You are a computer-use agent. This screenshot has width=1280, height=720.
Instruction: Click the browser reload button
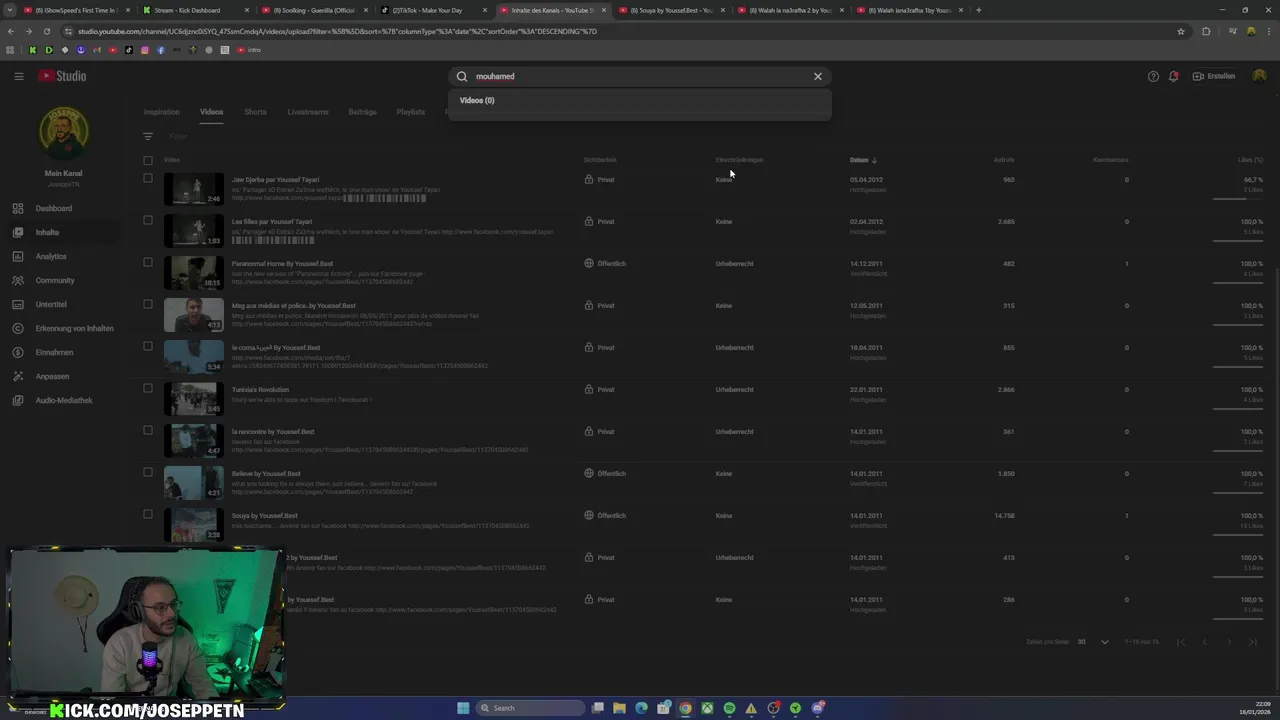click(46, 31)
